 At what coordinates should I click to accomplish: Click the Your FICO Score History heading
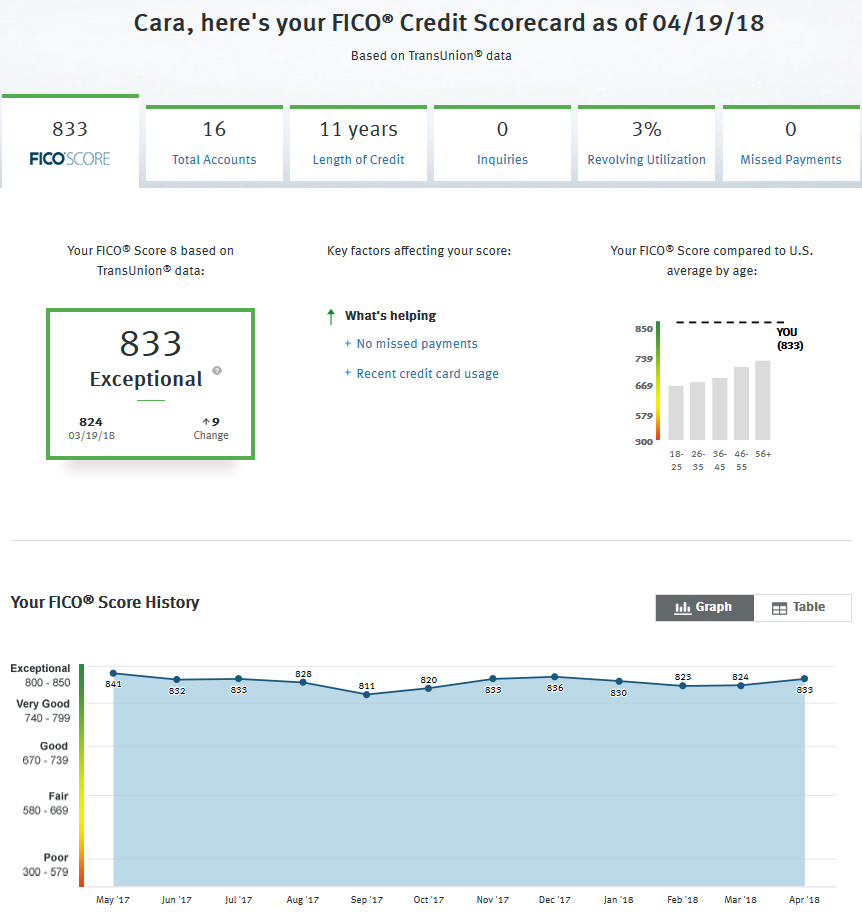pos(105,602)
